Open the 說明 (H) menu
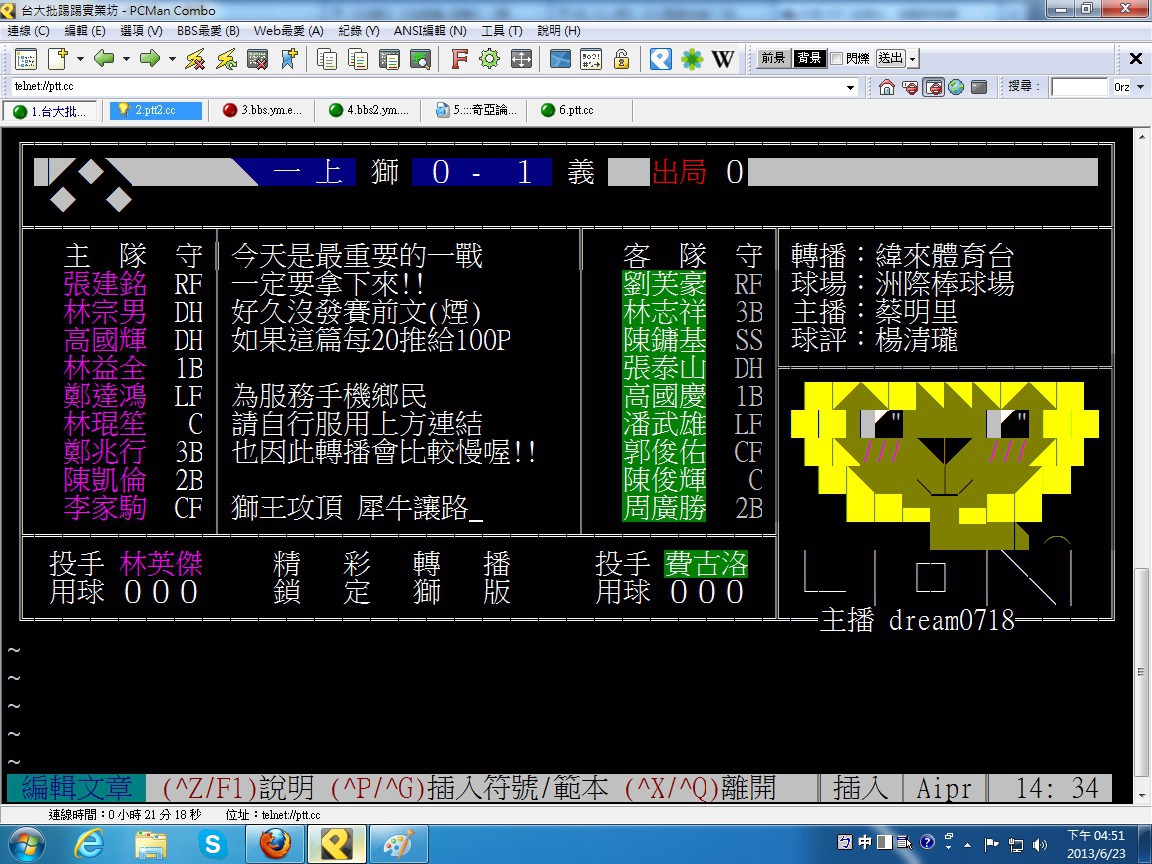Image resolution: width=1152 pixels, height=864 pixels. (x=558, y=31)
